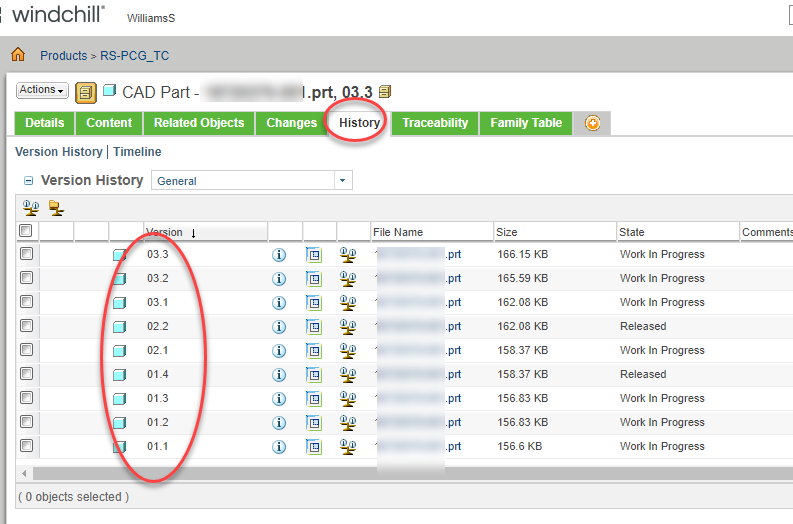
Task: Compare version 03.3 using scales icon
Action: click(x=348, y=255)
